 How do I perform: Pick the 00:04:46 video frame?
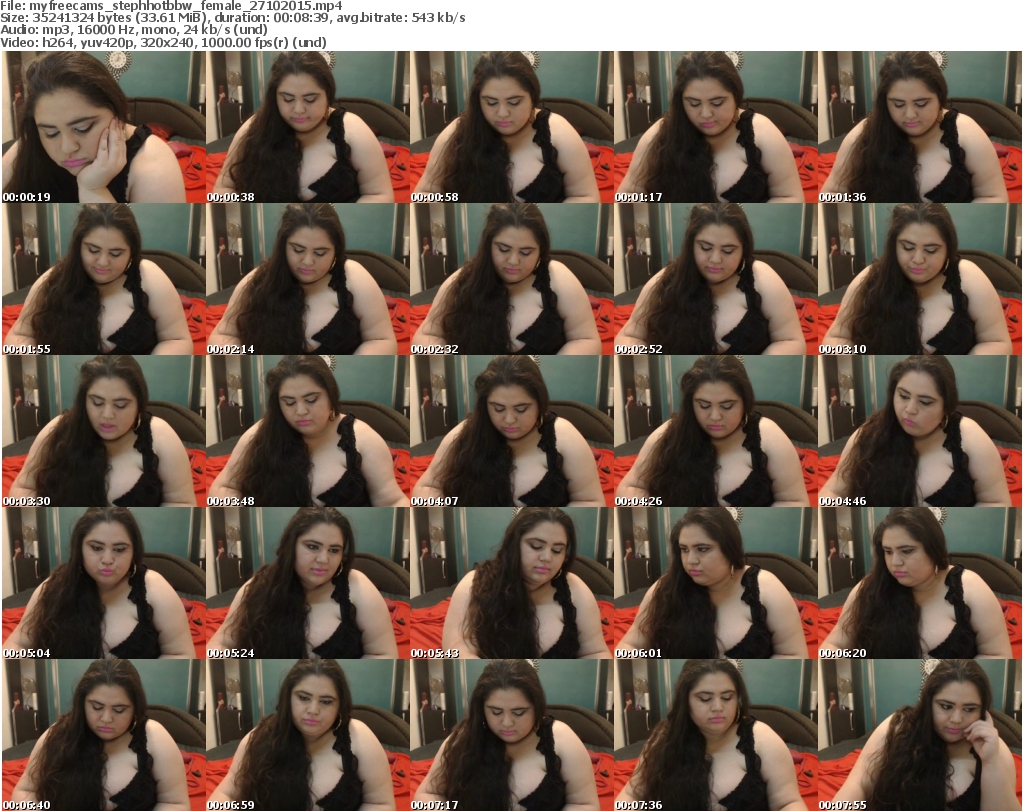[920, 432]
